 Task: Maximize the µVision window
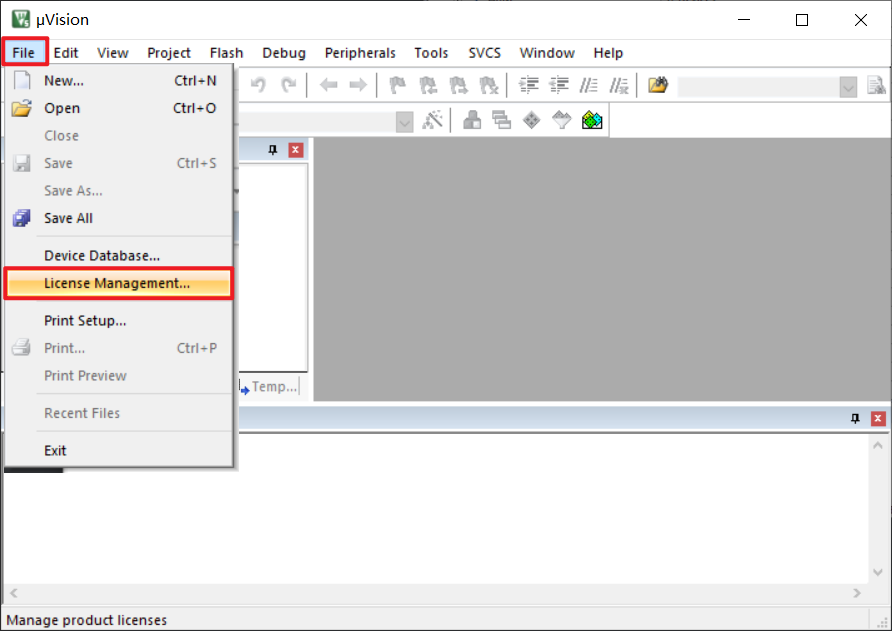(802, 20)
